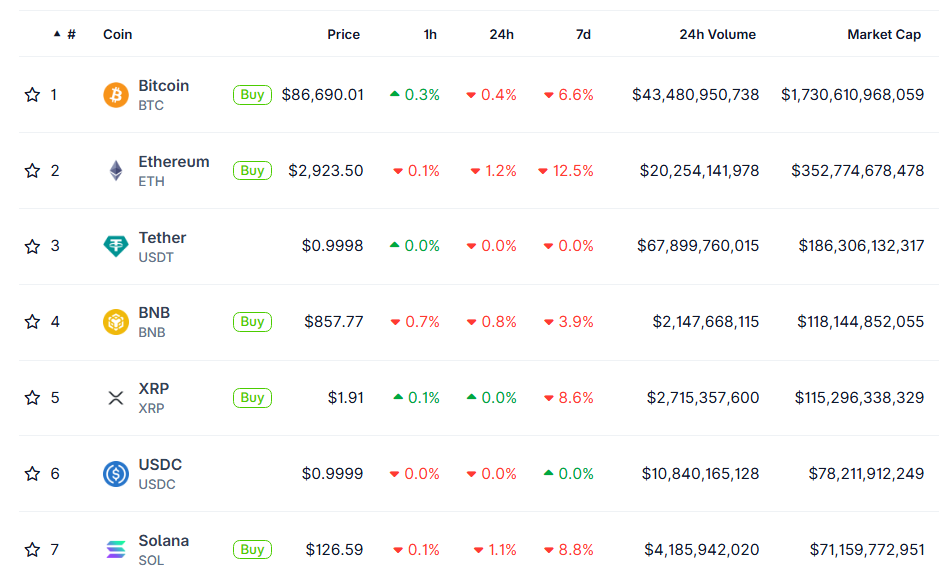Sort the table by Market Cap

(884, 34)
